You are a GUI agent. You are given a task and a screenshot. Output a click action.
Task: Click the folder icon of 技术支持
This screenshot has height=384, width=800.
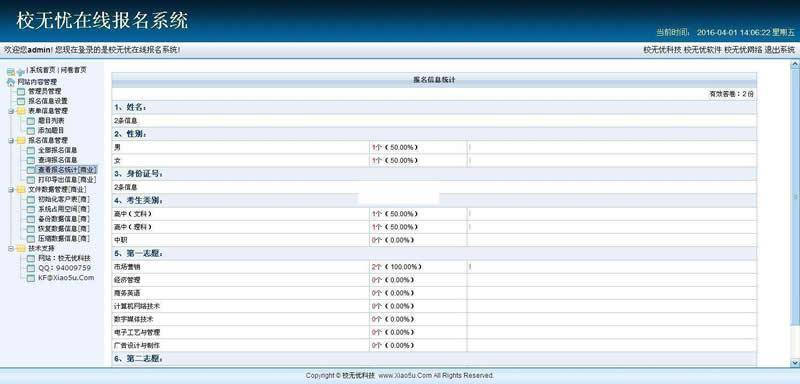coord(21,249)
